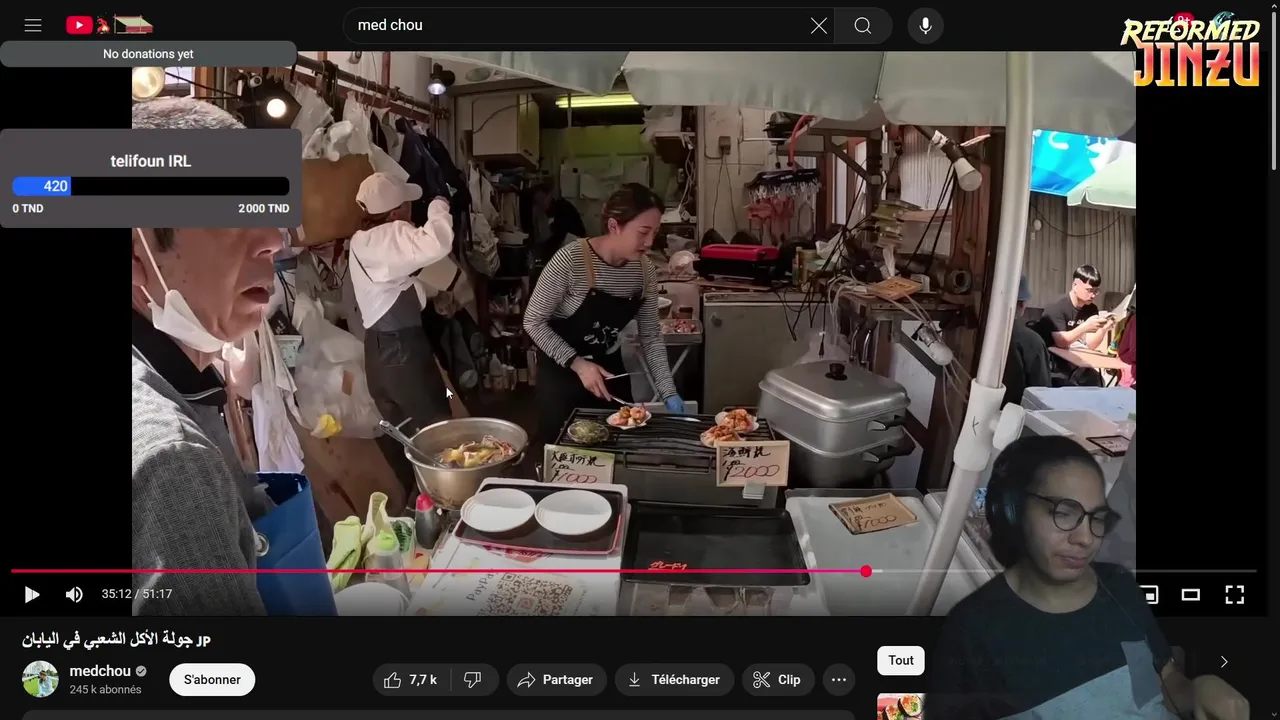Click the 35:12 / 51:17 time display
Screen dimensions: 1280x720
coord(137,594)
